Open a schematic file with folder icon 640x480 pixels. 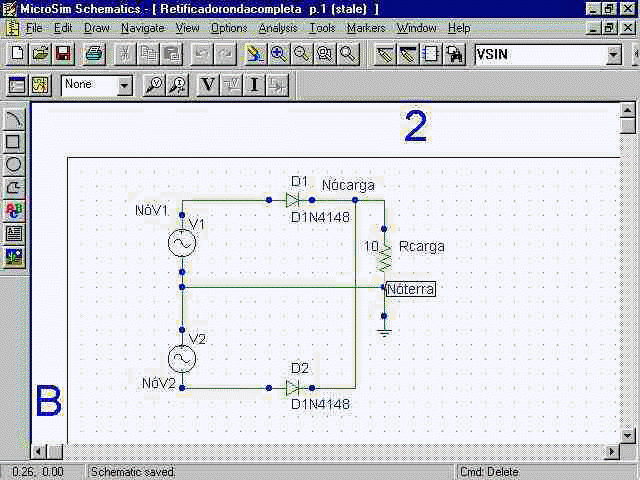(40, 54)
